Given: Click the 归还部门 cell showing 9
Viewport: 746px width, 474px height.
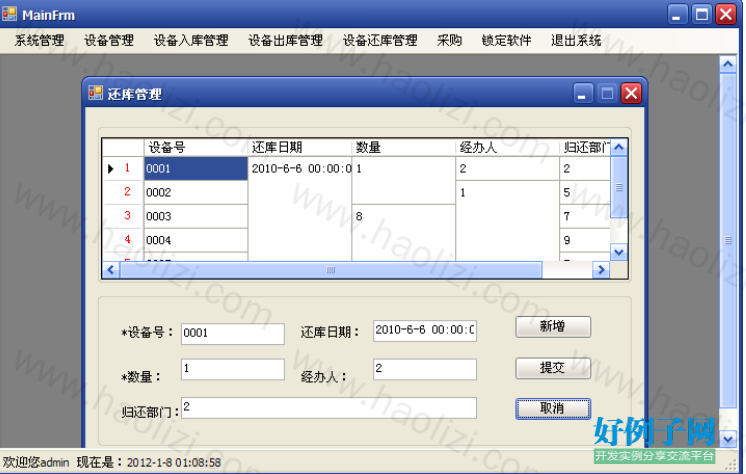Looking at the screenshot, I should pyautogui.click(x=585, y=240).
